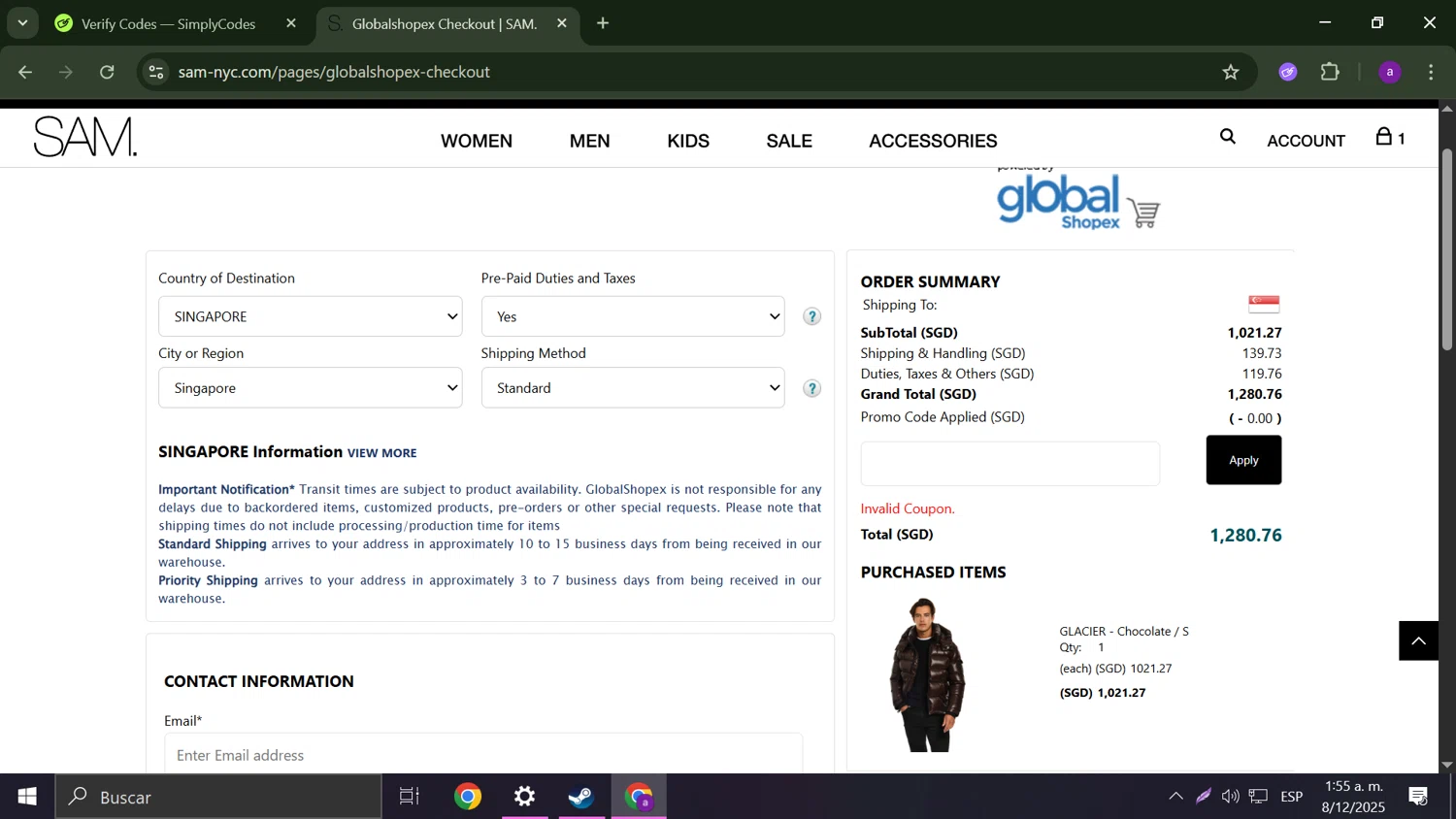This screenshot has width=1456, height=819.
Task: Click 'GLACIER - Chocolate / S' item name
Action: pyautogui.click(x=1124, y=631)
